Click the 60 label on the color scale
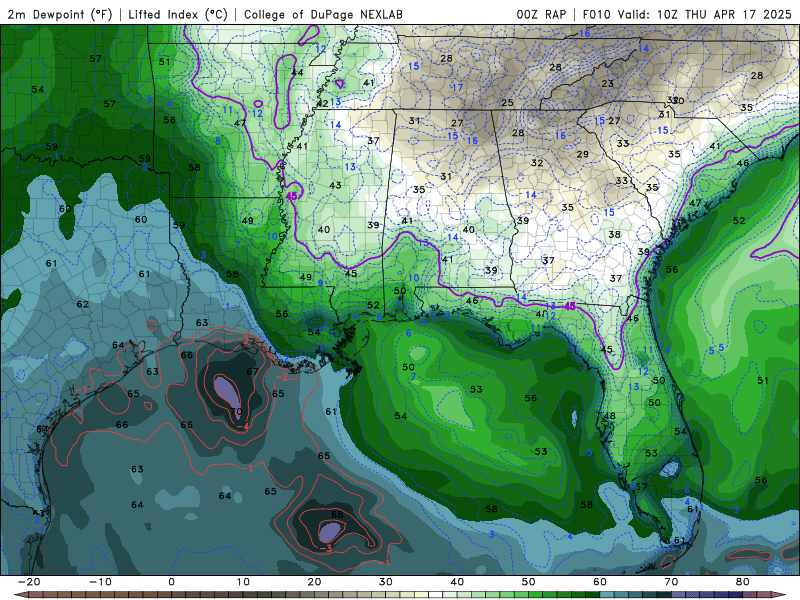The height and width of the screenshot is (600, 800). 600,582
